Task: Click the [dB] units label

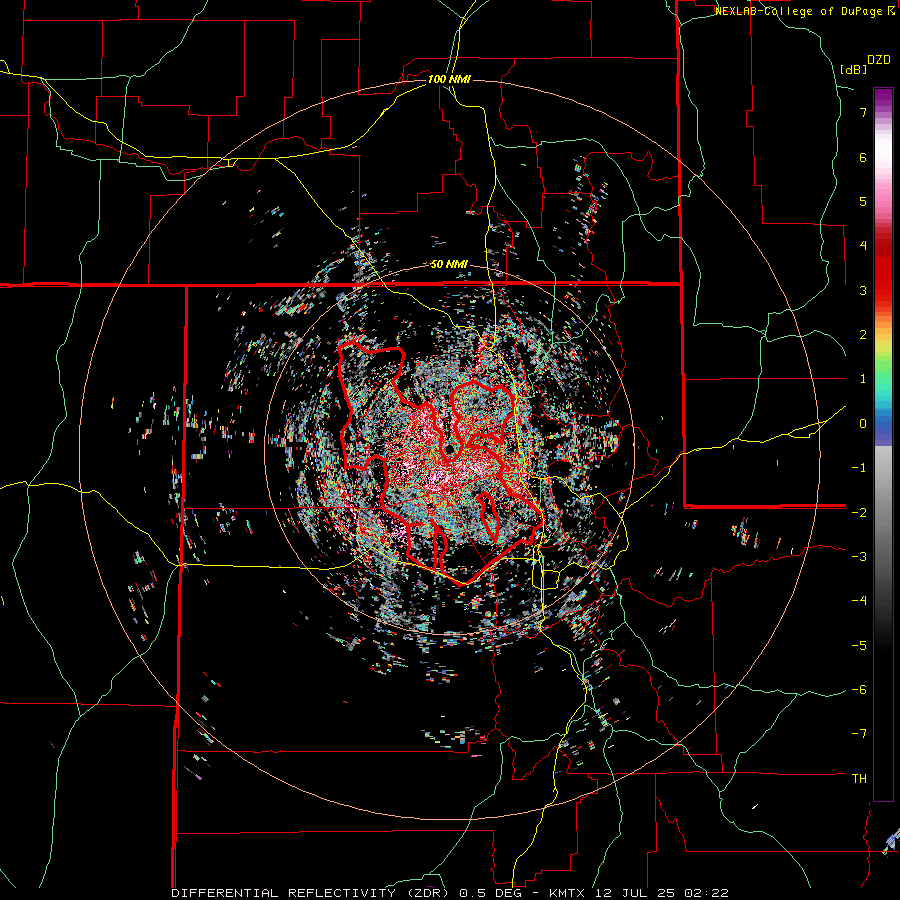Action: (854, 69)
